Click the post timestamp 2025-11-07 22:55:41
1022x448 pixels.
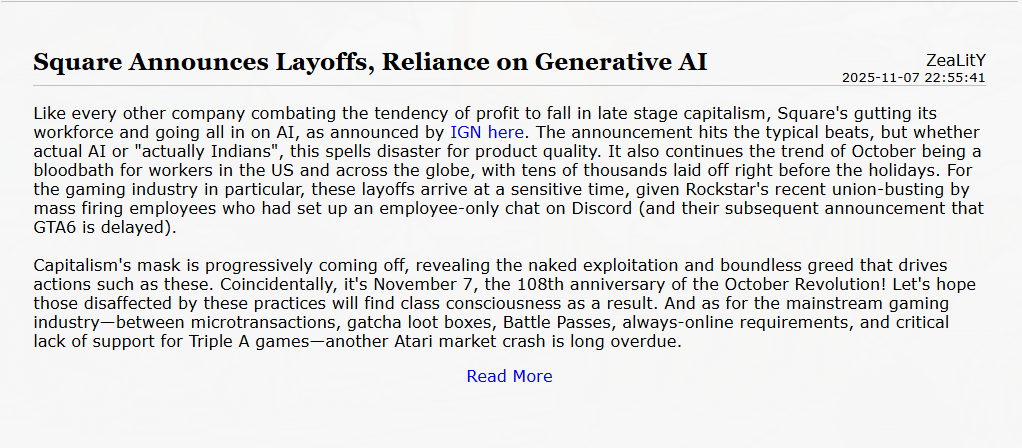(x=913, y=77)
